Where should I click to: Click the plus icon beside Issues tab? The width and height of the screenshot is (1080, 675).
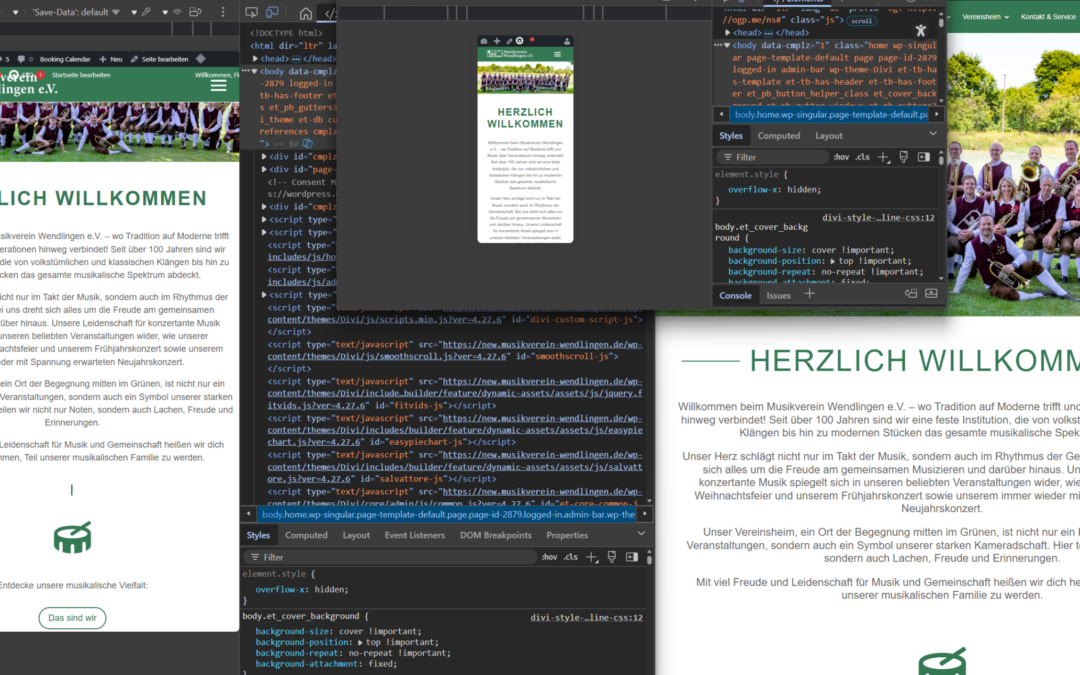click(810, 294)
